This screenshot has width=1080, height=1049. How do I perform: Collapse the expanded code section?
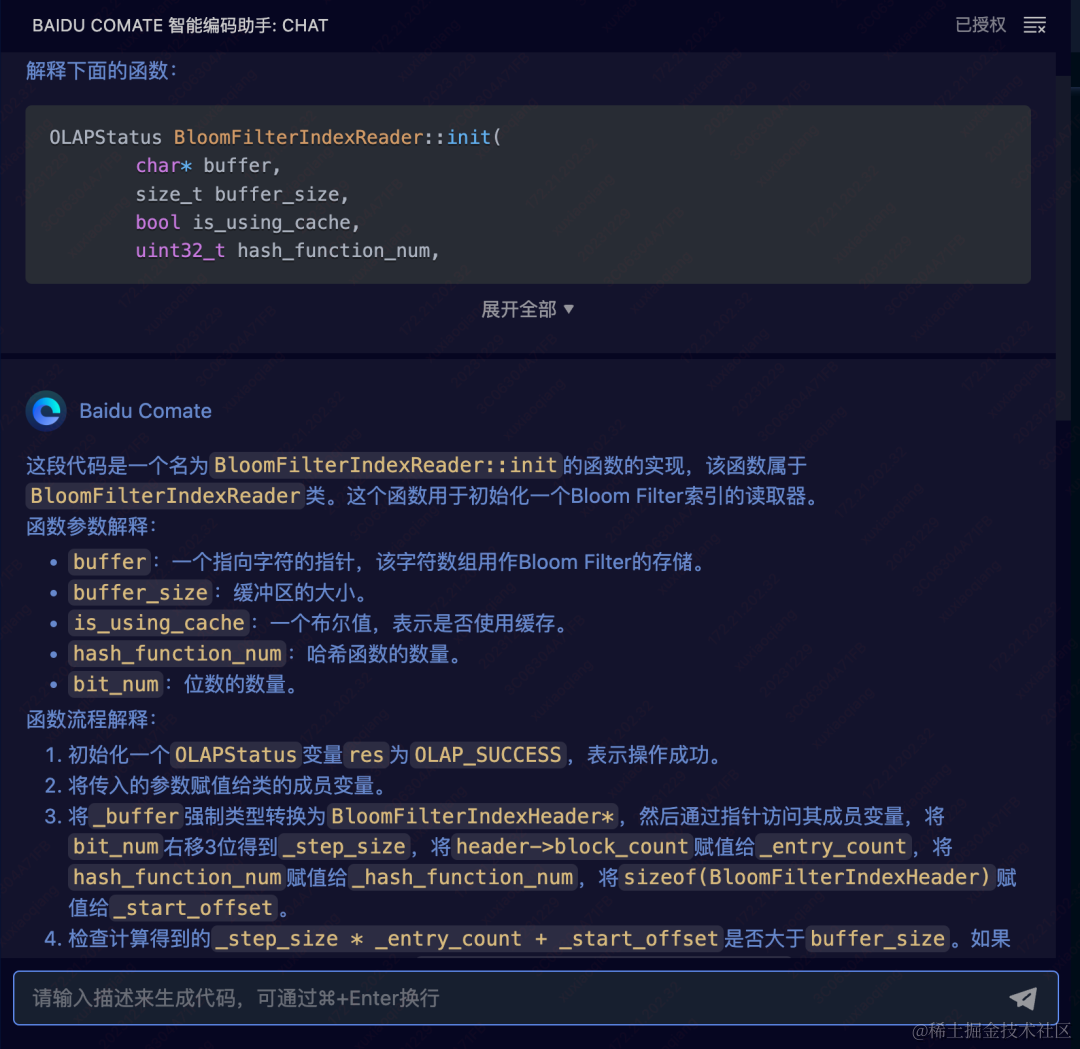coord(528,309)
